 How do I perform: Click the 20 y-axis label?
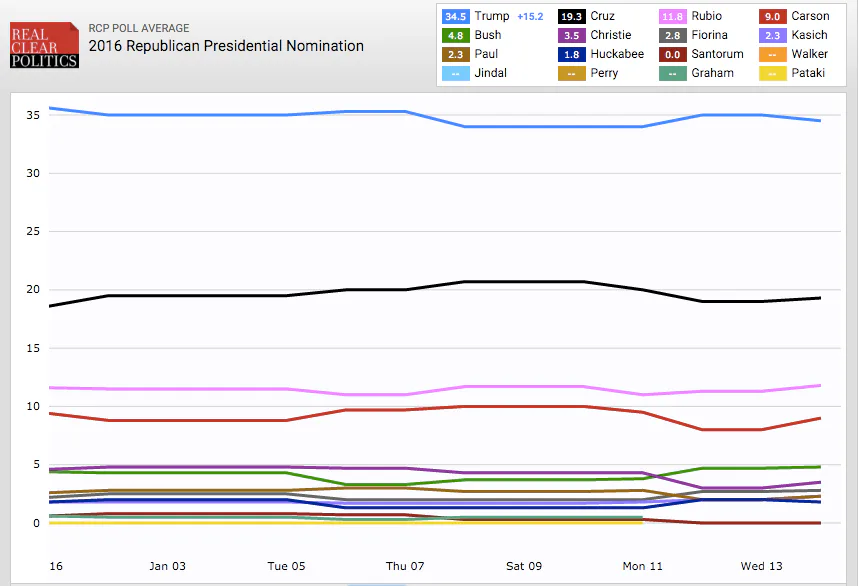[x=33, y=289]
